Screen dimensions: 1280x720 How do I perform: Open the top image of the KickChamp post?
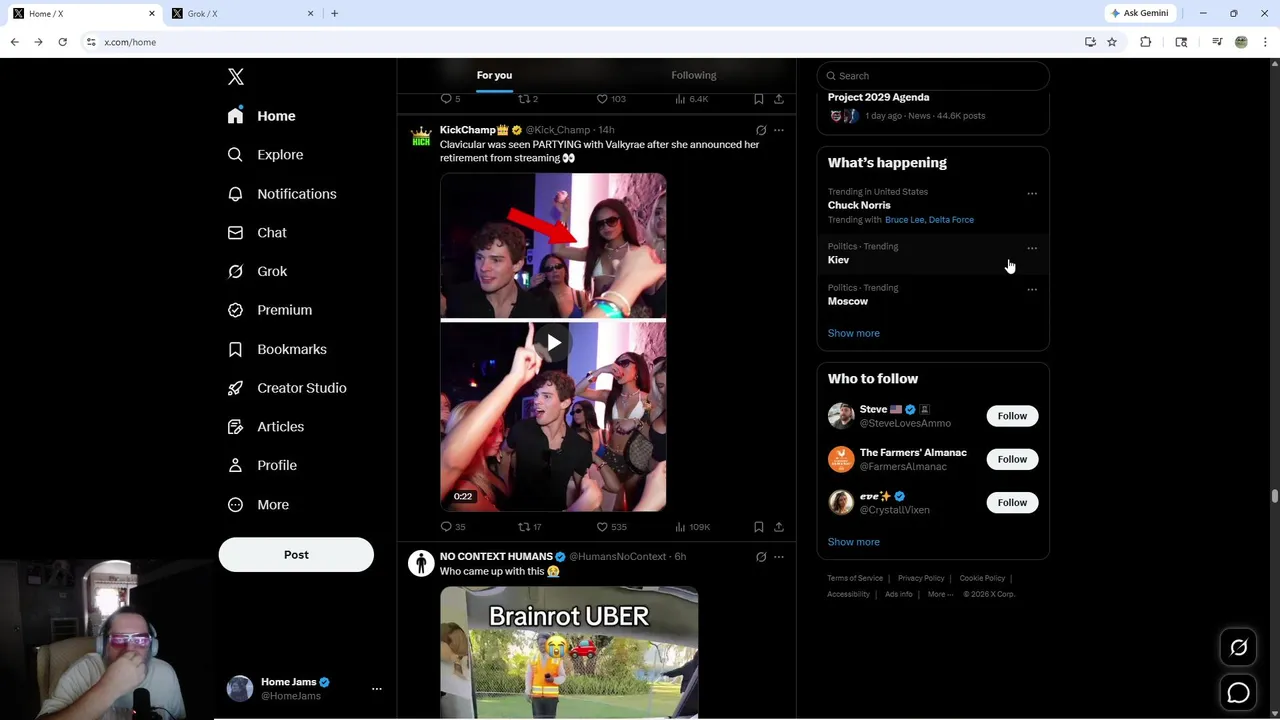click(x=553, y=246)
